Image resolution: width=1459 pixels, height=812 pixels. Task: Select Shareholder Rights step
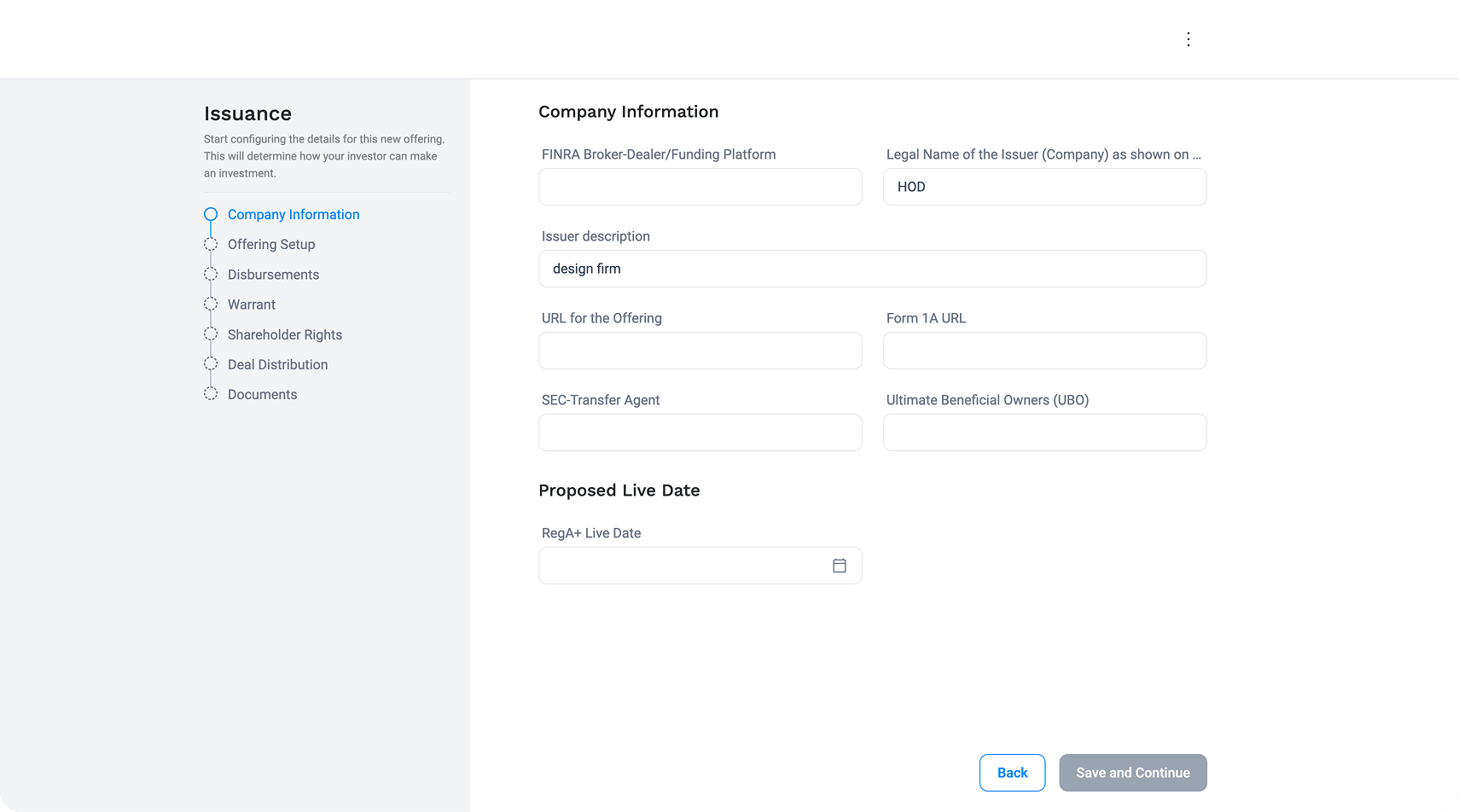tap(285, 334)
